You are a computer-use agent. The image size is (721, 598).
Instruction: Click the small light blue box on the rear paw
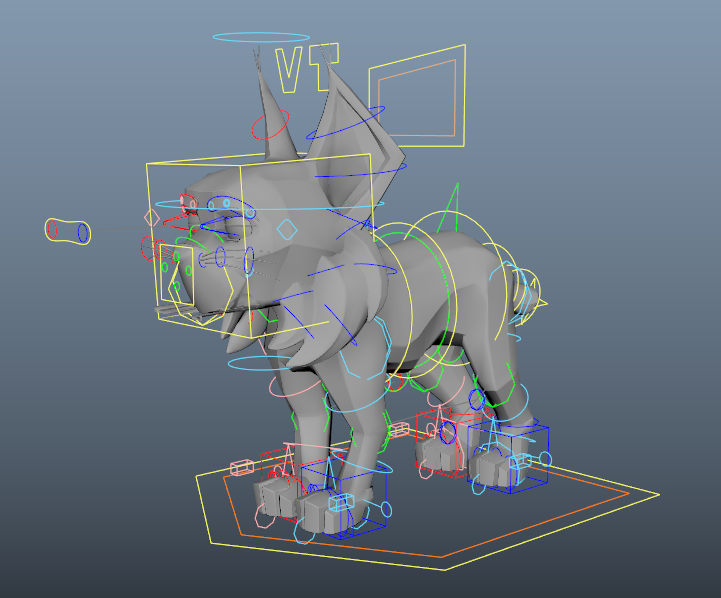tap(520, 461)
